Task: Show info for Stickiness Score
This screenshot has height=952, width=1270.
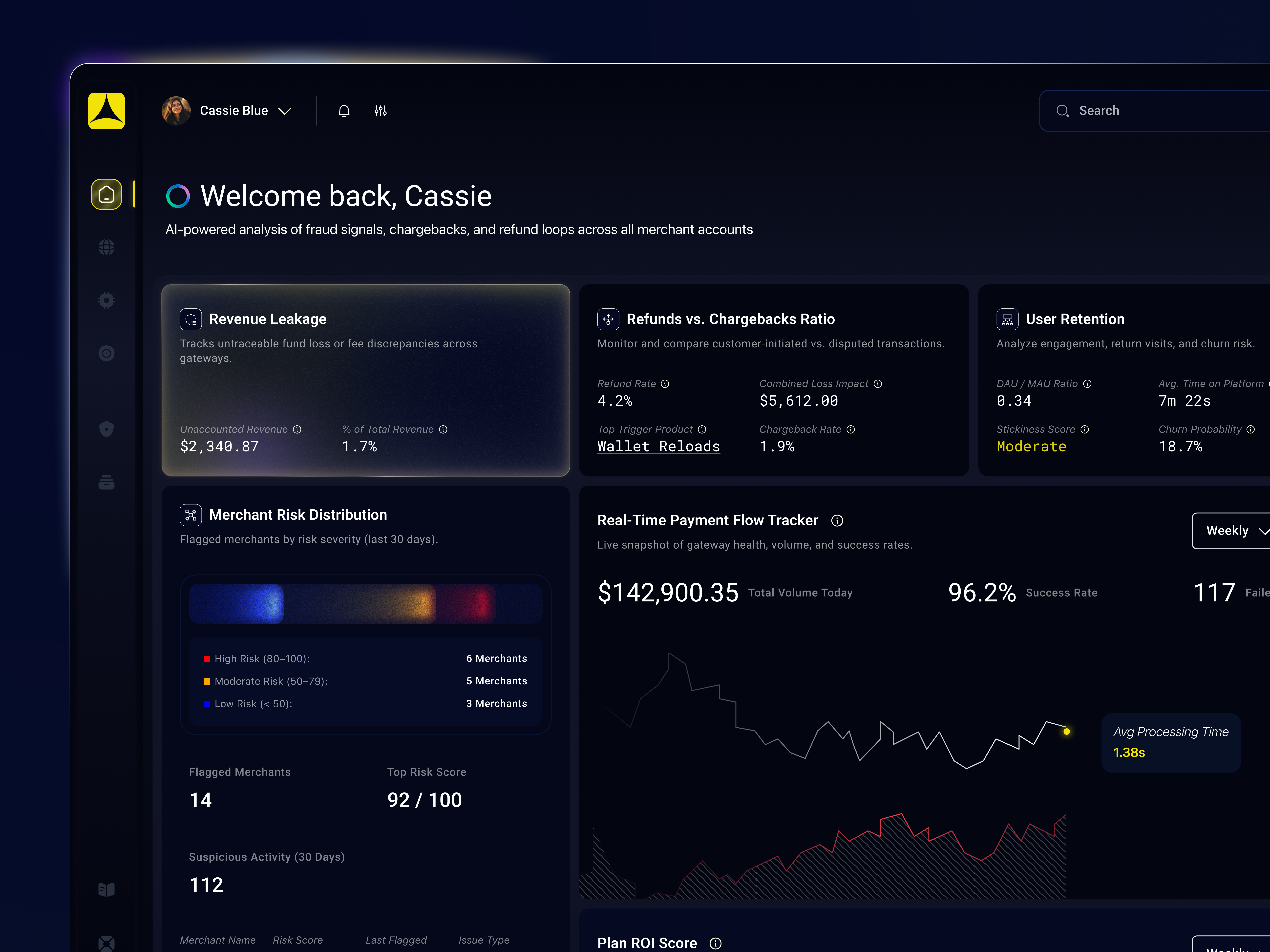Action: [1085, 429]
